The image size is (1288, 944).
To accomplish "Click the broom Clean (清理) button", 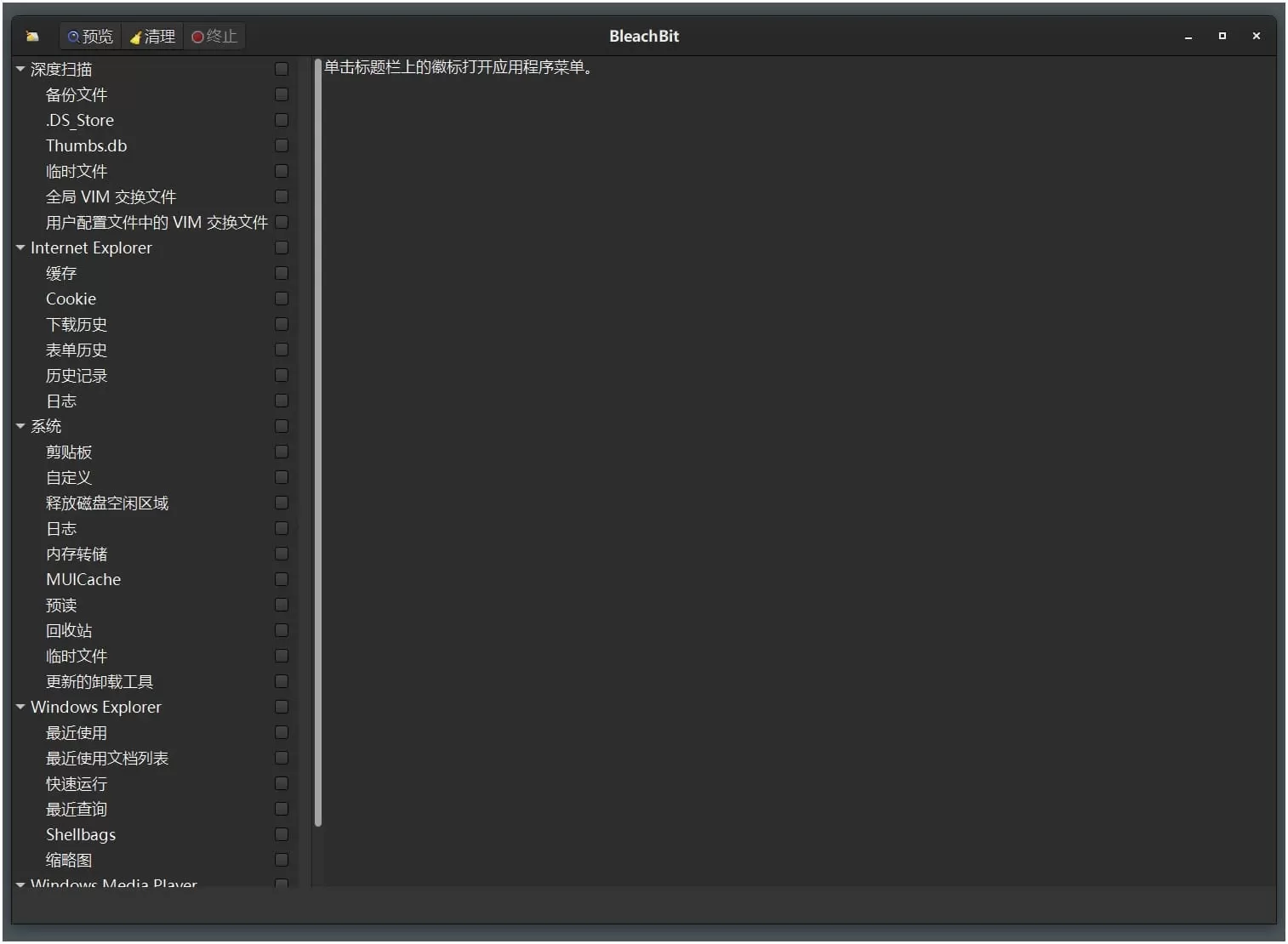I will click(x=152, y=36).
